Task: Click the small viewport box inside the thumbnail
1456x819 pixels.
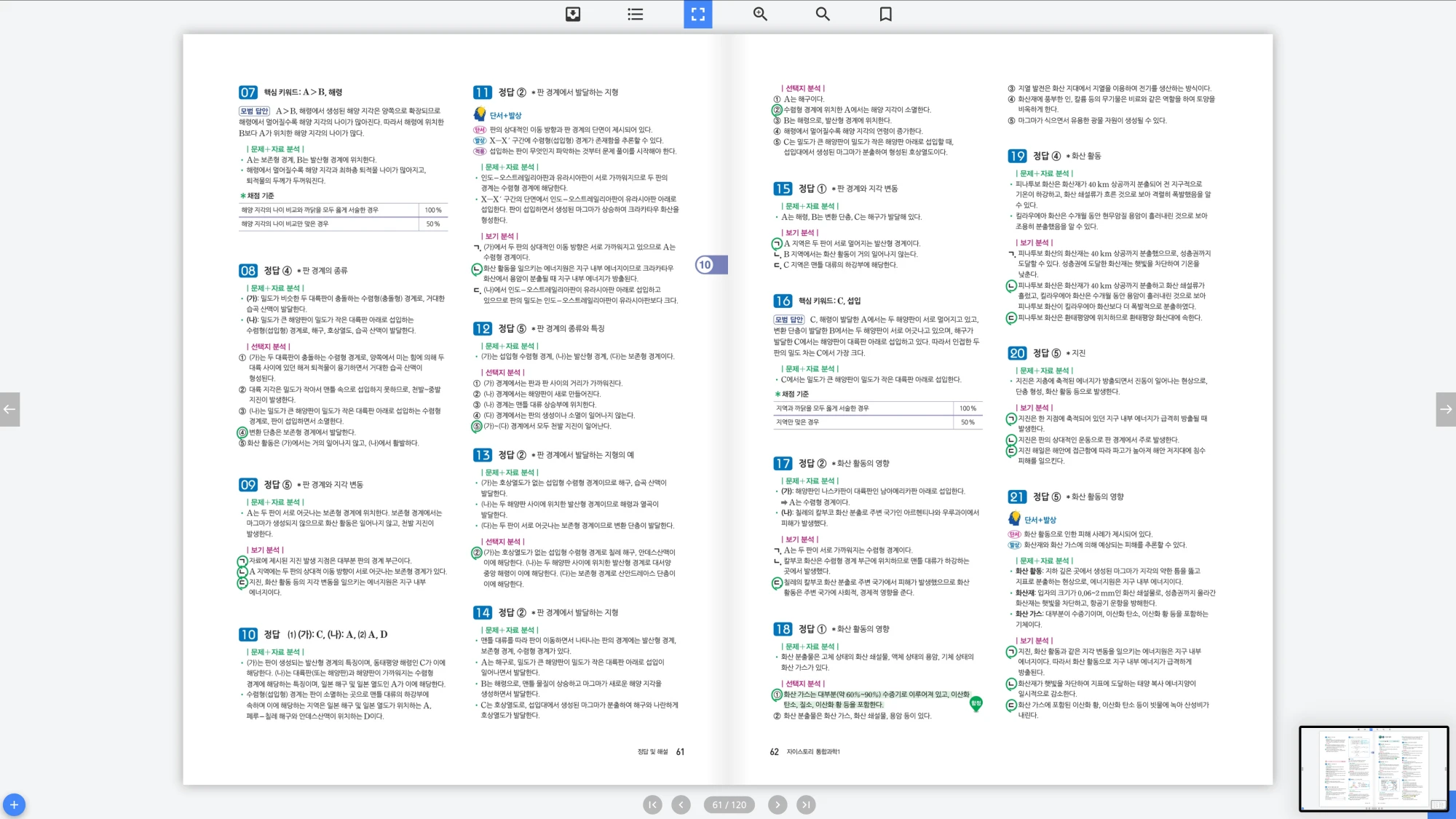Action: (x=1438, y=804)
